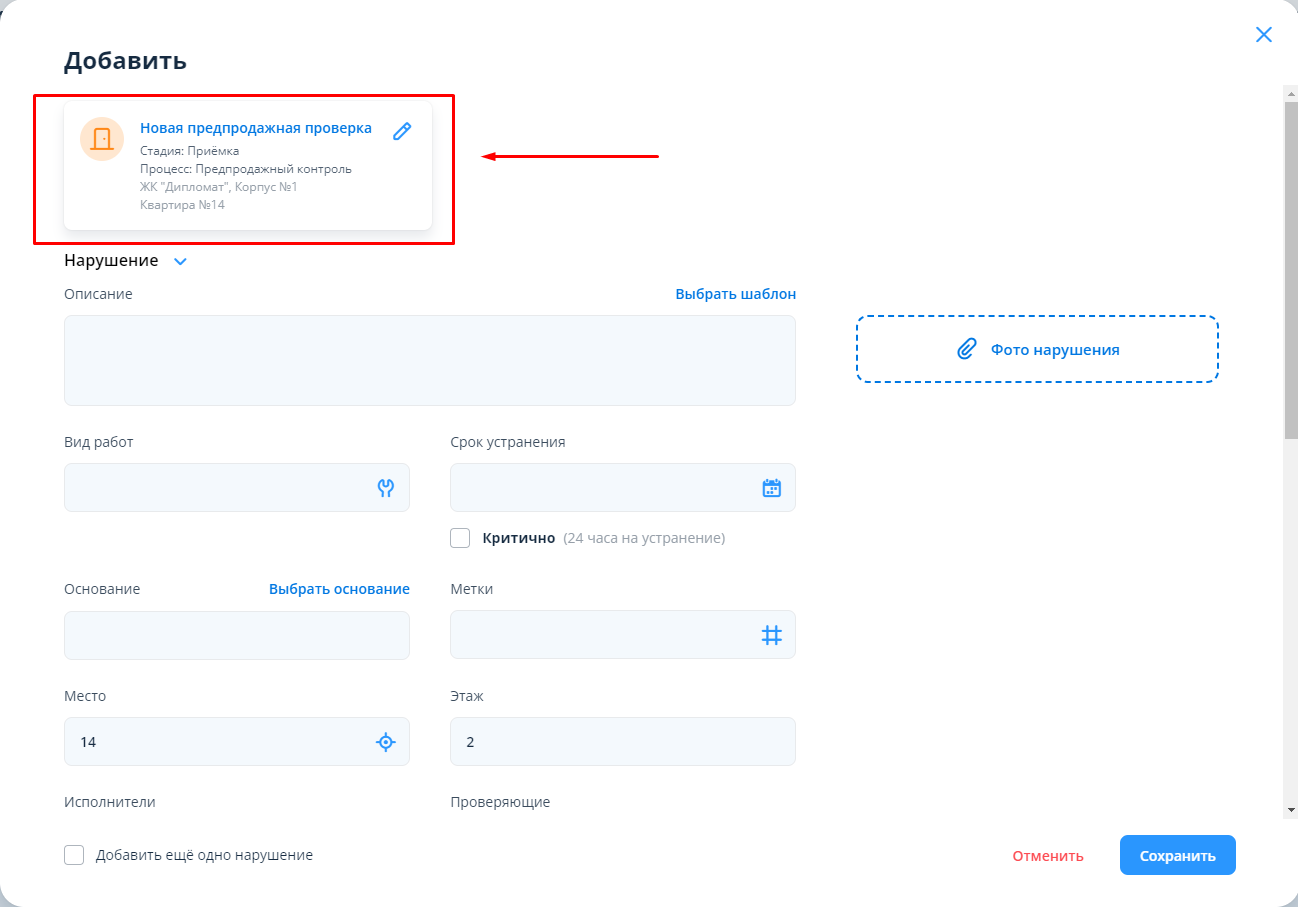
Task: Open the Новая предпродажная проверка title link
Action: pyautogui.click(x=256, y=128)
